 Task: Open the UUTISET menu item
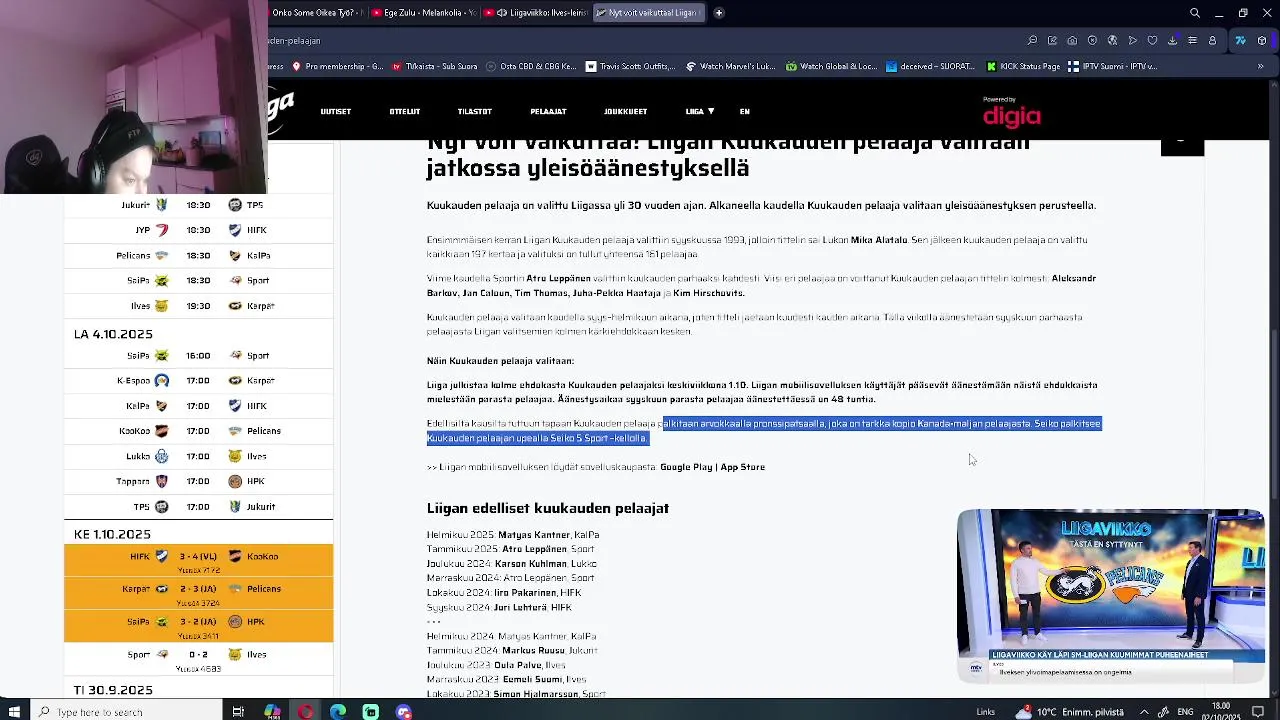336,112
